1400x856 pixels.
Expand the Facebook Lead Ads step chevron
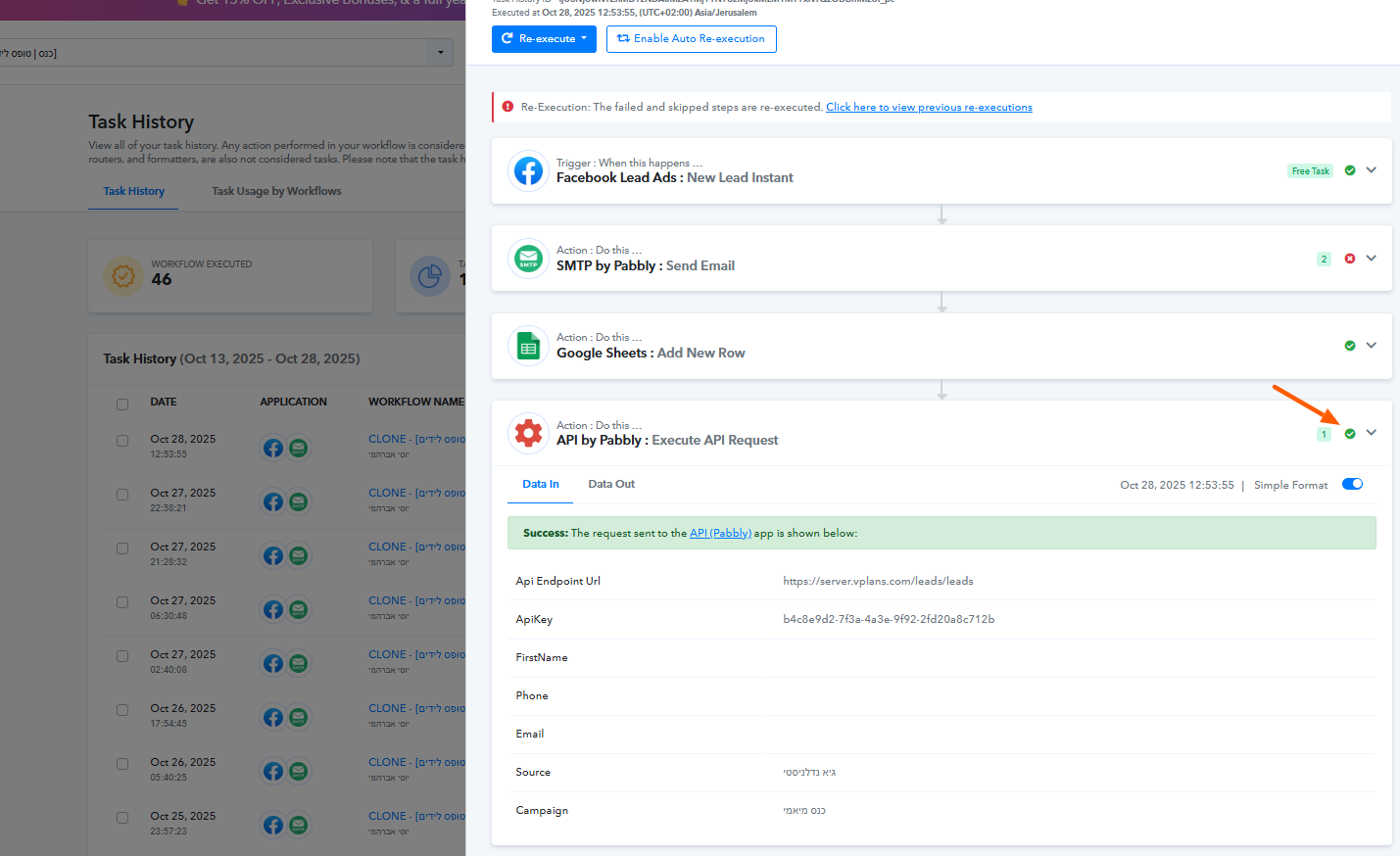[1372, 170]
